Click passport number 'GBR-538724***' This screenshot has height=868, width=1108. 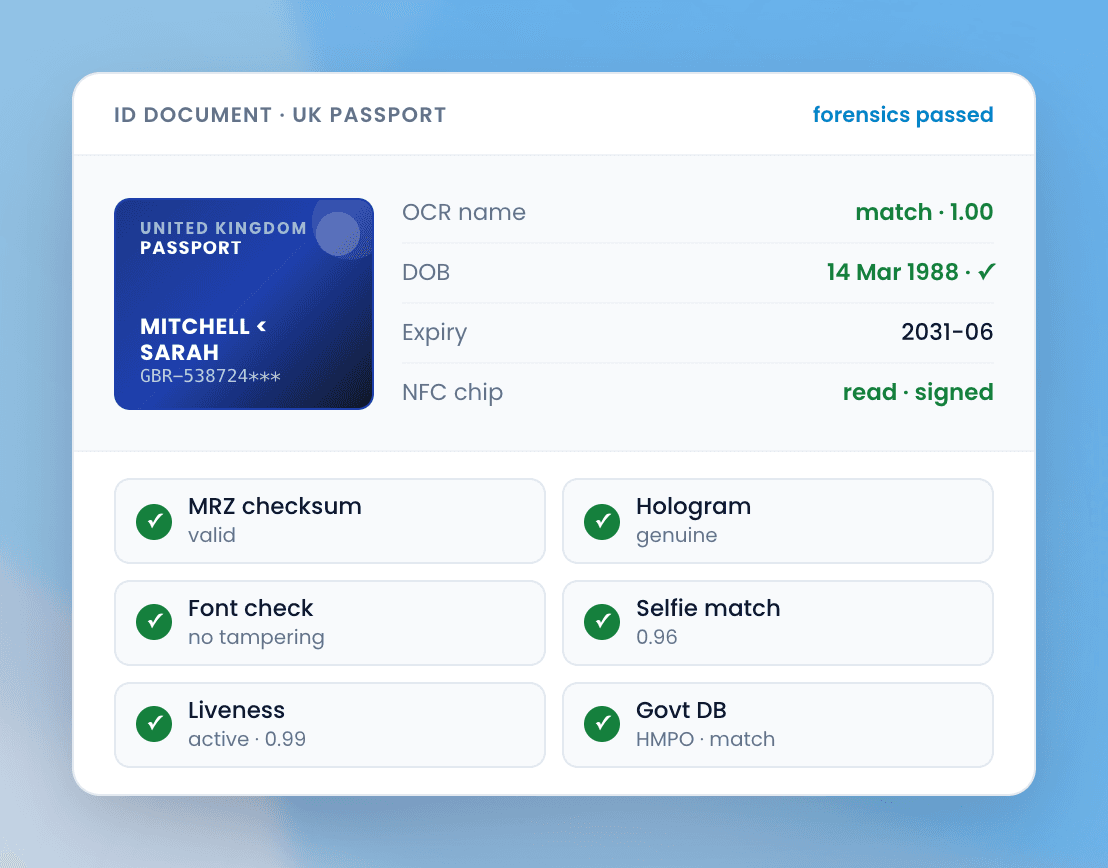point(211,376)
